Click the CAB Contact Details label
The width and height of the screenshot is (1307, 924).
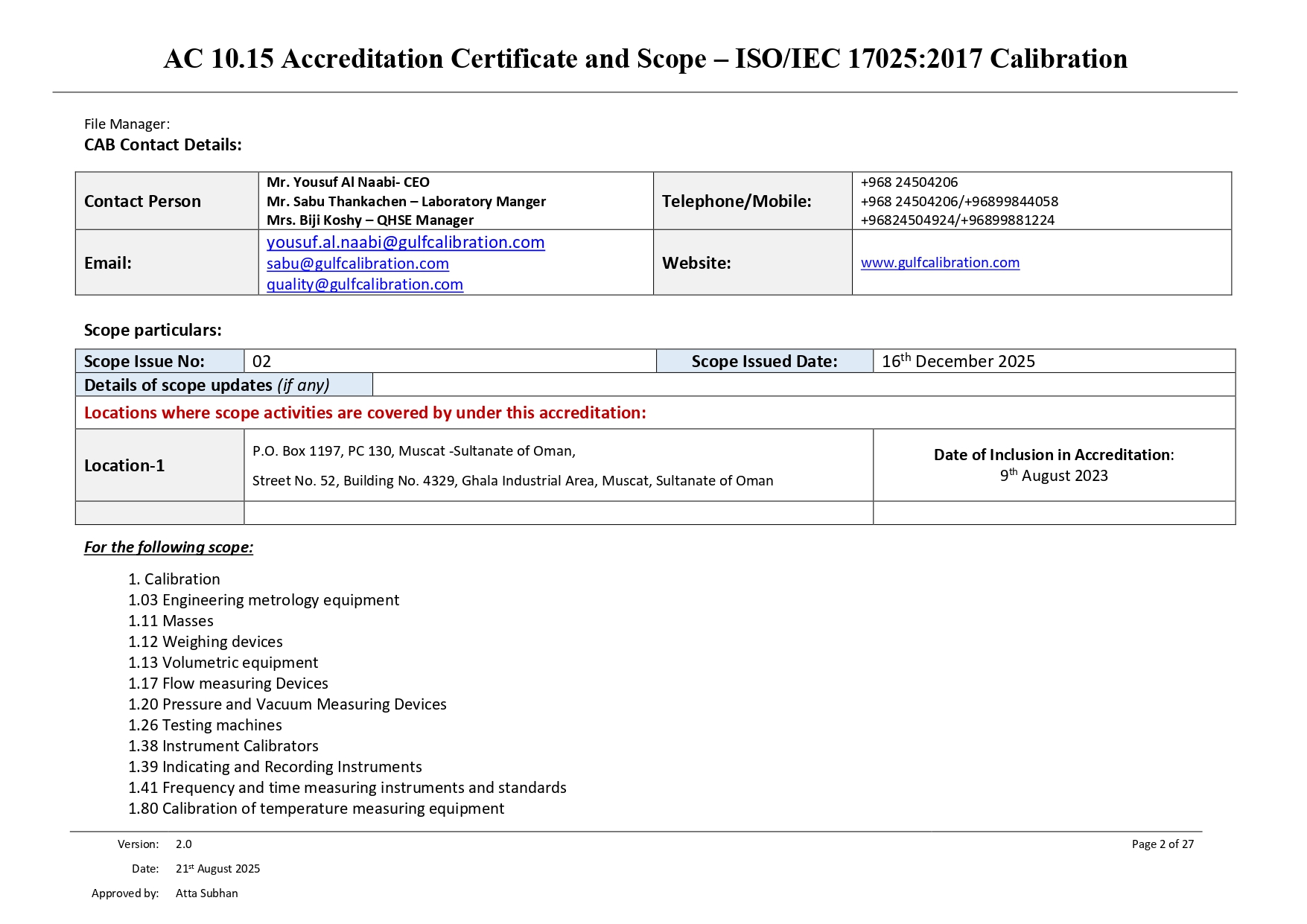[x=163, y=144]
